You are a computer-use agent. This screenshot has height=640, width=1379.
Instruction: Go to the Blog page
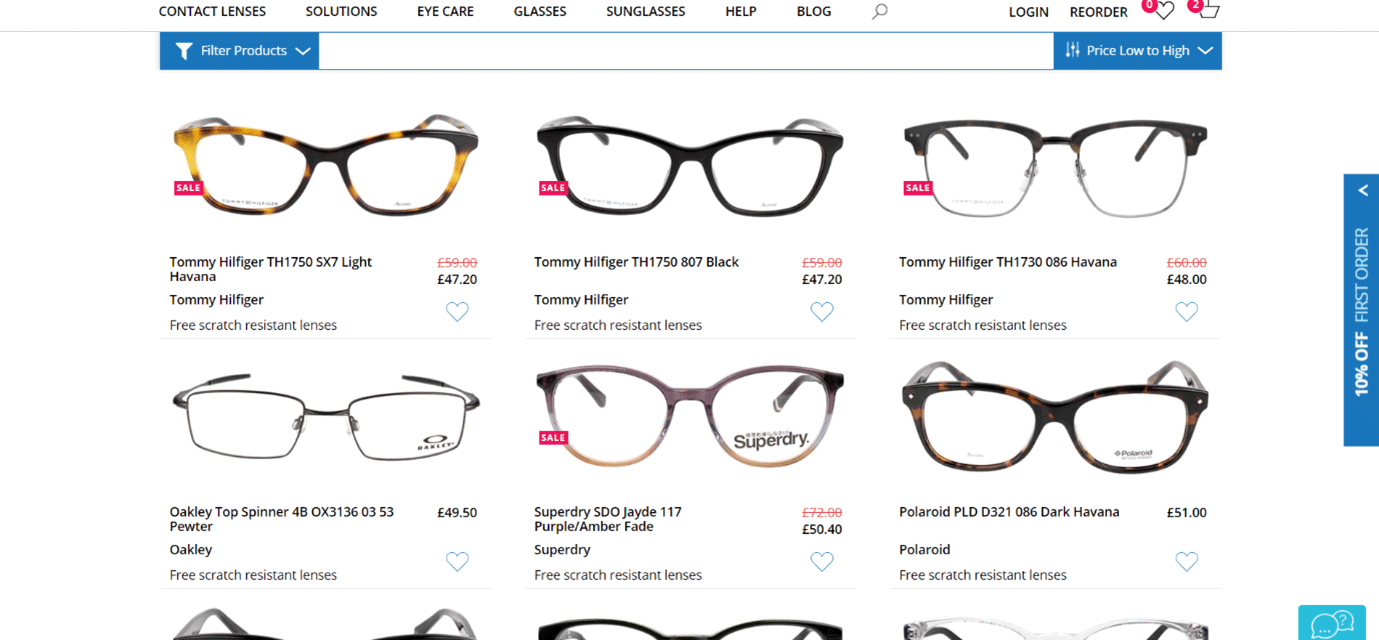(x=814, y=12)
